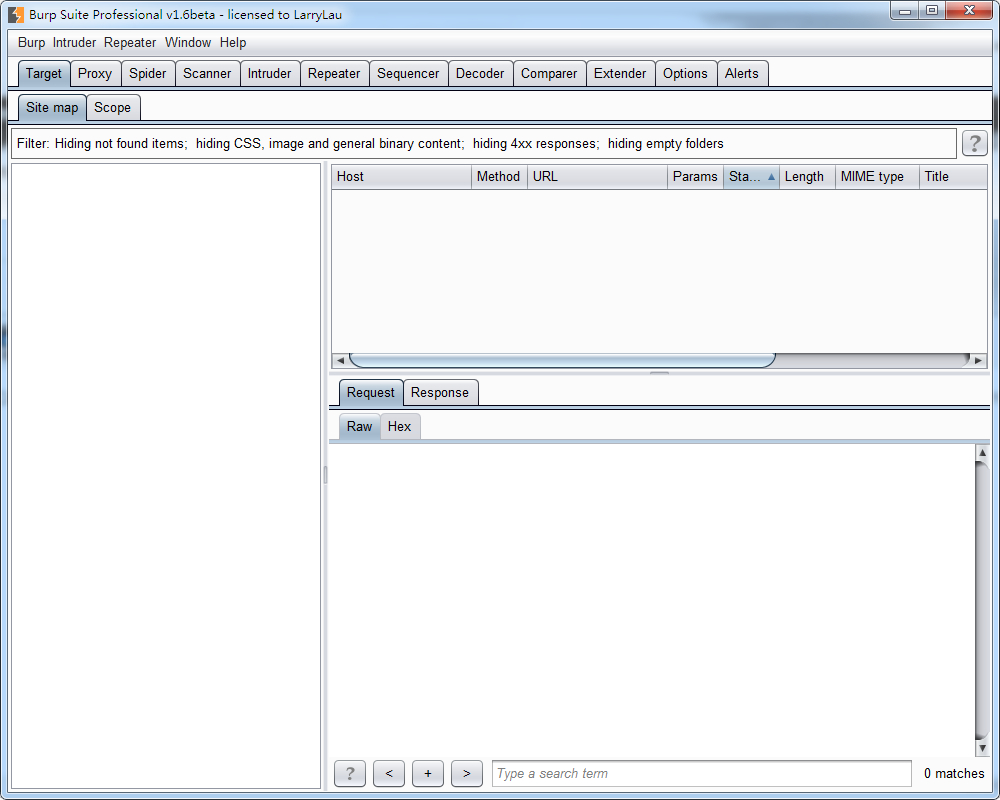Open the site map filter bar

pos(483,144)
